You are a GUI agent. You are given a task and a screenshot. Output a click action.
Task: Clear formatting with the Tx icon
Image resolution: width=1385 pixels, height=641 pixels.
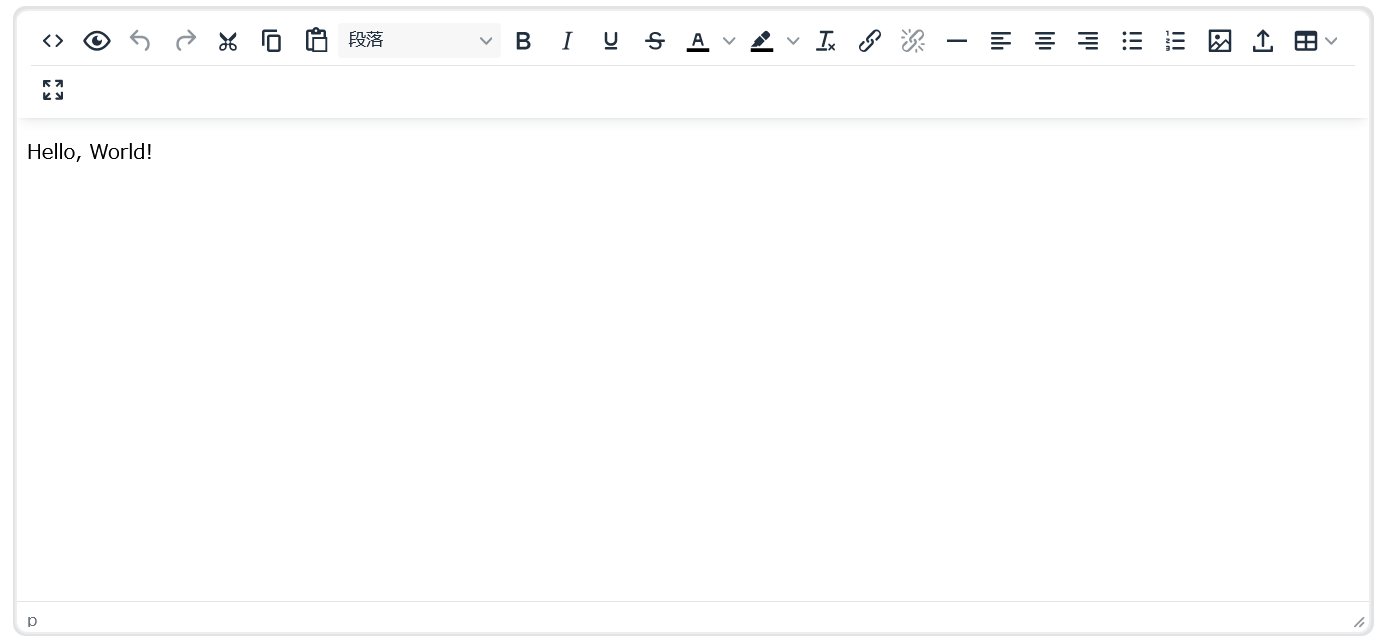(x=826, y=41)
